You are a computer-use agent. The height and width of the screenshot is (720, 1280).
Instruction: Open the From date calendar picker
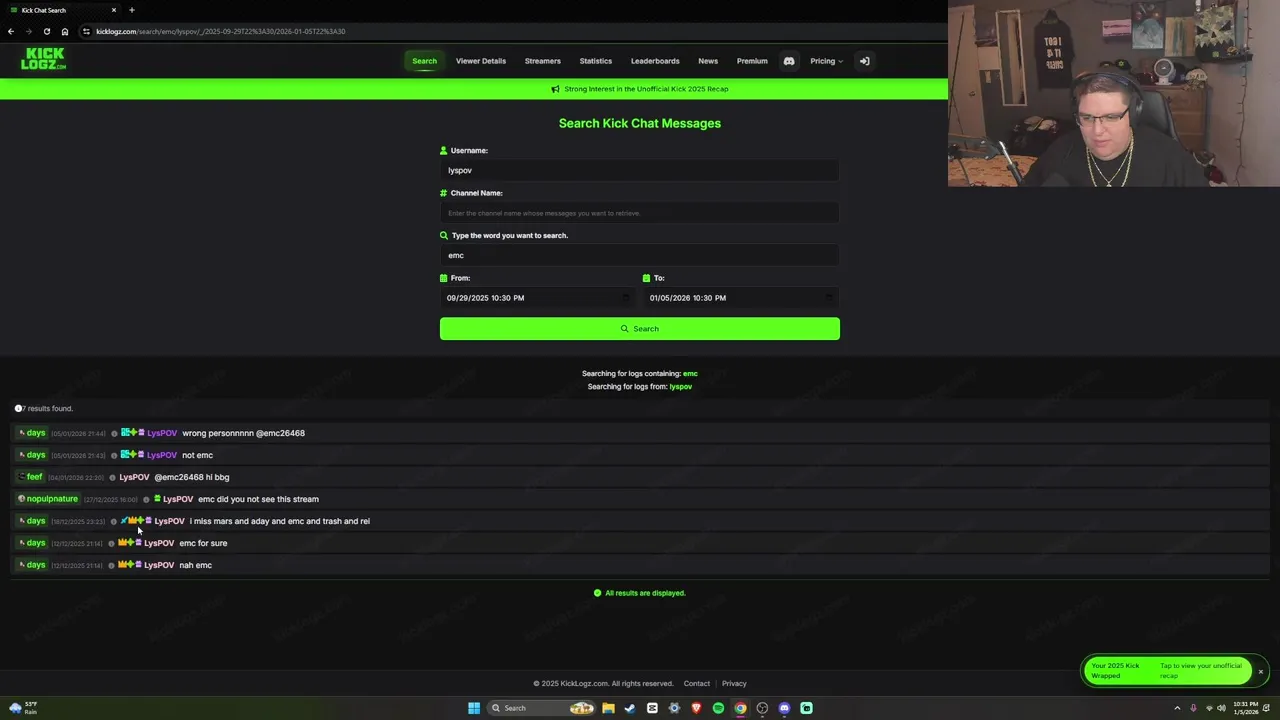(627, 298)
